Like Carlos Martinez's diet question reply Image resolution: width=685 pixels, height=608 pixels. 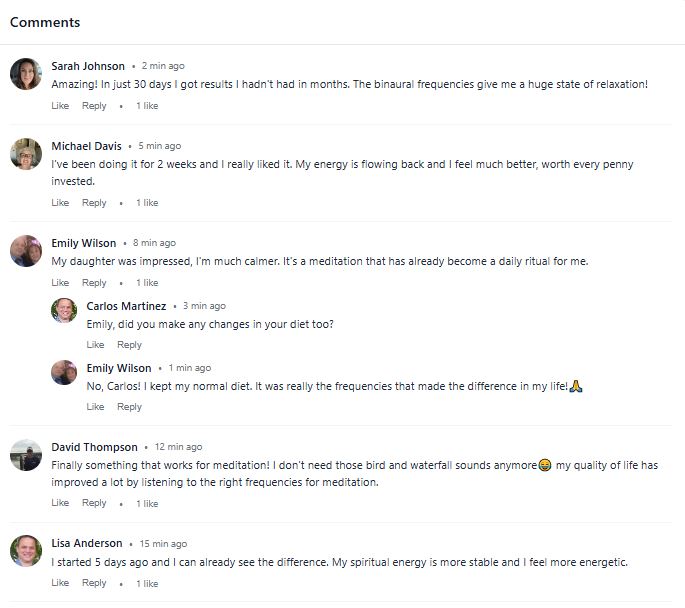pos(95,345)
